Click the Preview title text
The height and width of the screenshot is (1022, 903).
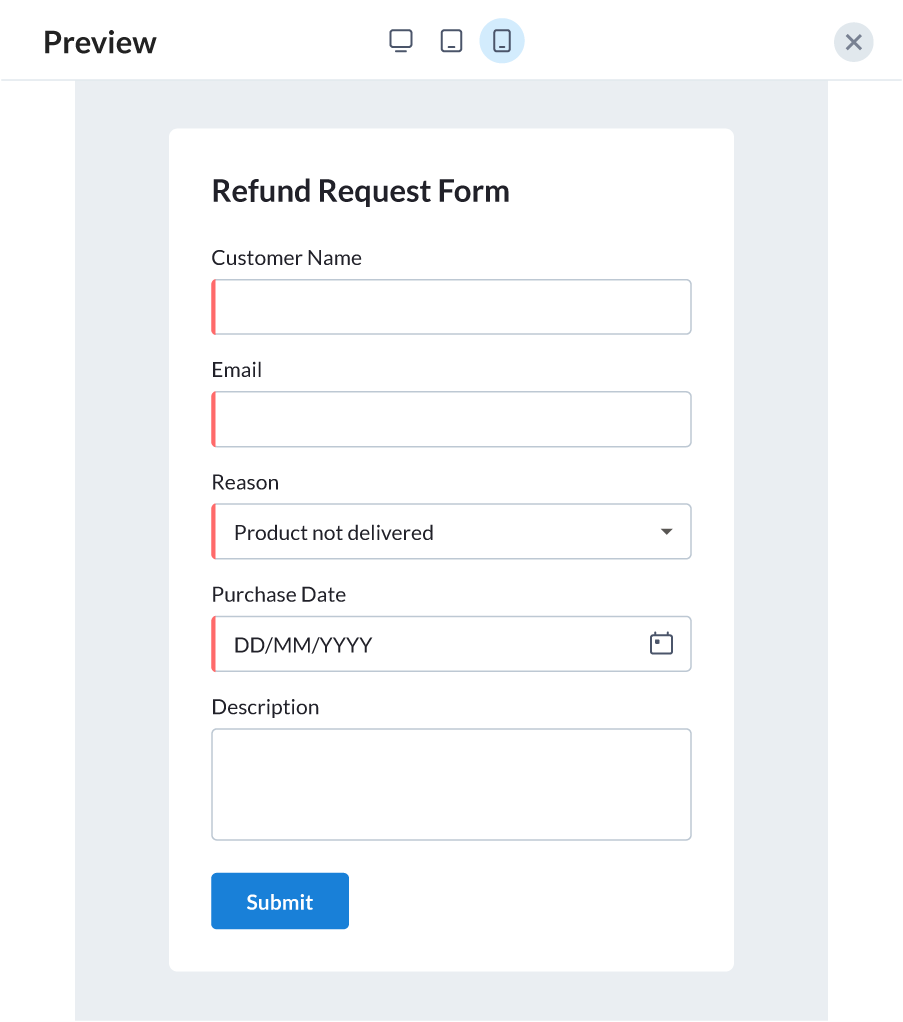[100, 42]
